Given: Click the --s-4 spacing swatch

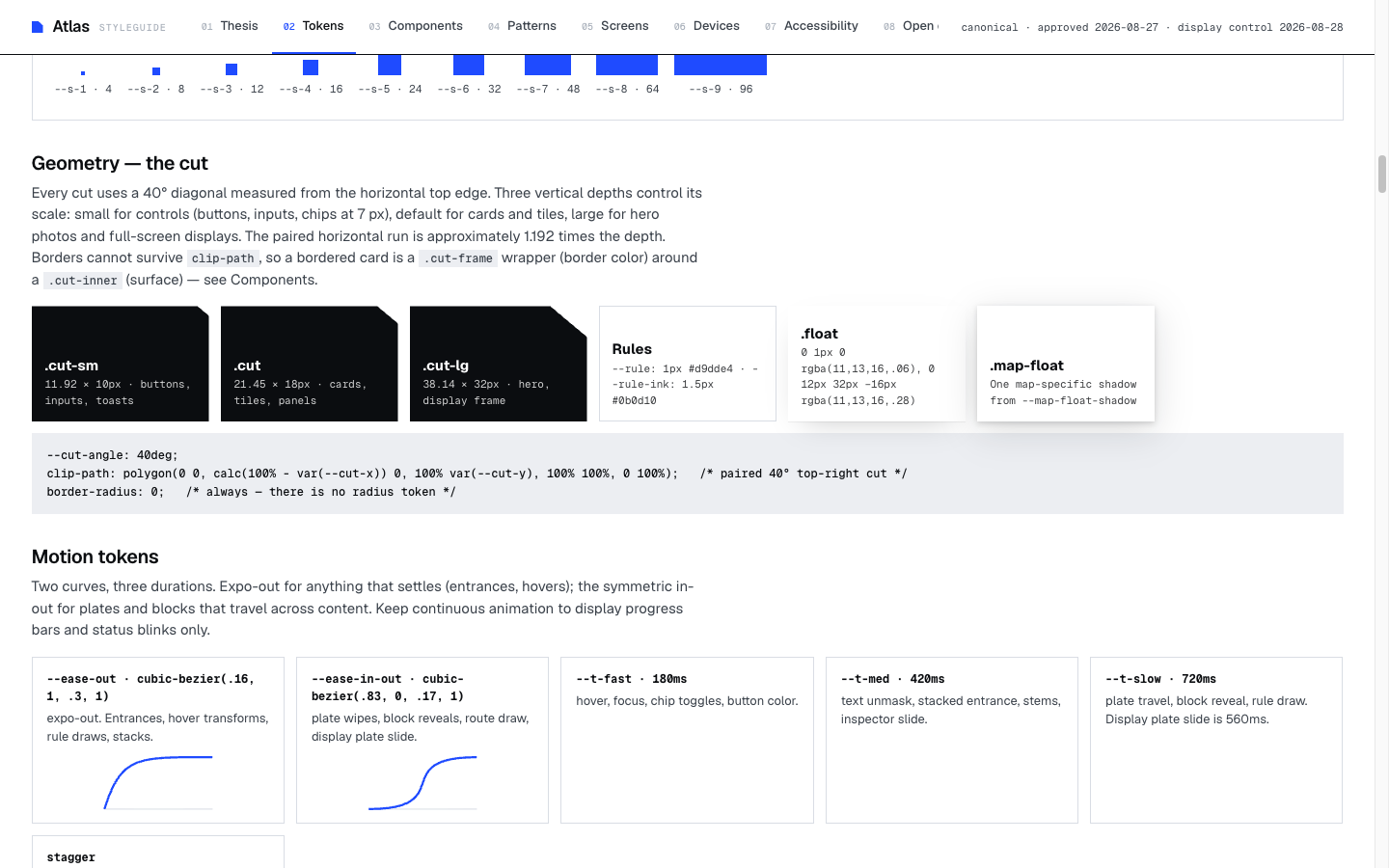Looking at the screenshot, I should pos(311,68).
